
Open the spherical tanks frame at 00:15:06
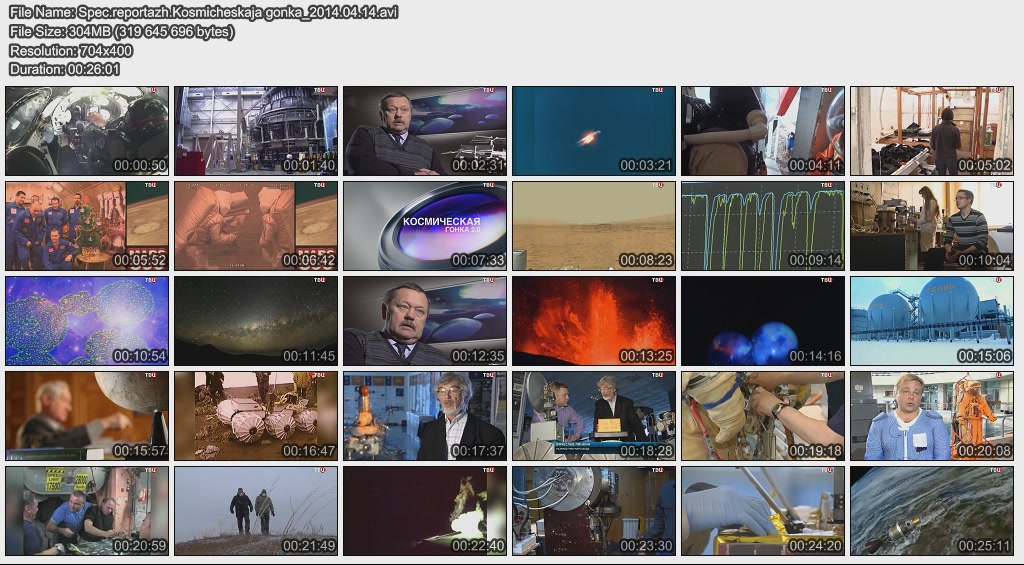[932, 321]
